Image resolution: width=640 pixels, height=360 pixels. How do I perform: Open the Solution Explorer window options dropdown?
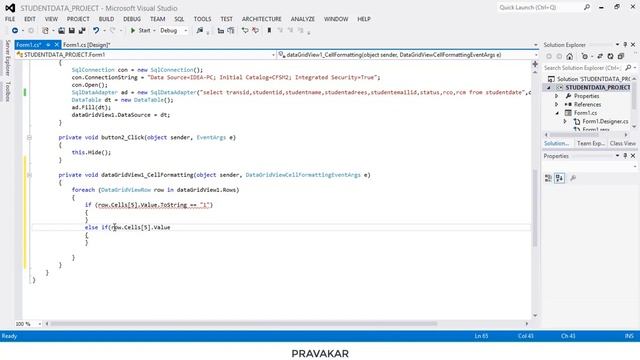tap(617, 44)
